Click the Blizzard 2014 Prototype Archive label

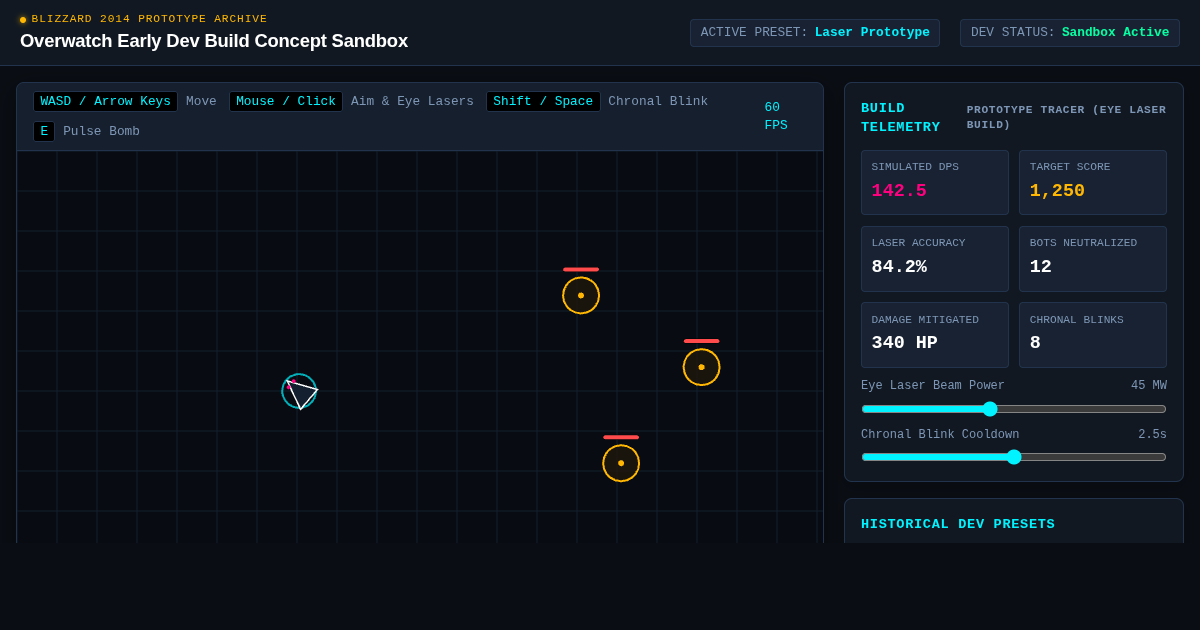149,19
